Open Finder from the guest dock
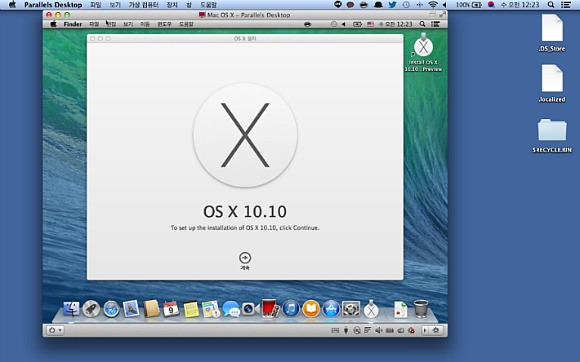The image size is (580, 362). click(x=71, y=309)
